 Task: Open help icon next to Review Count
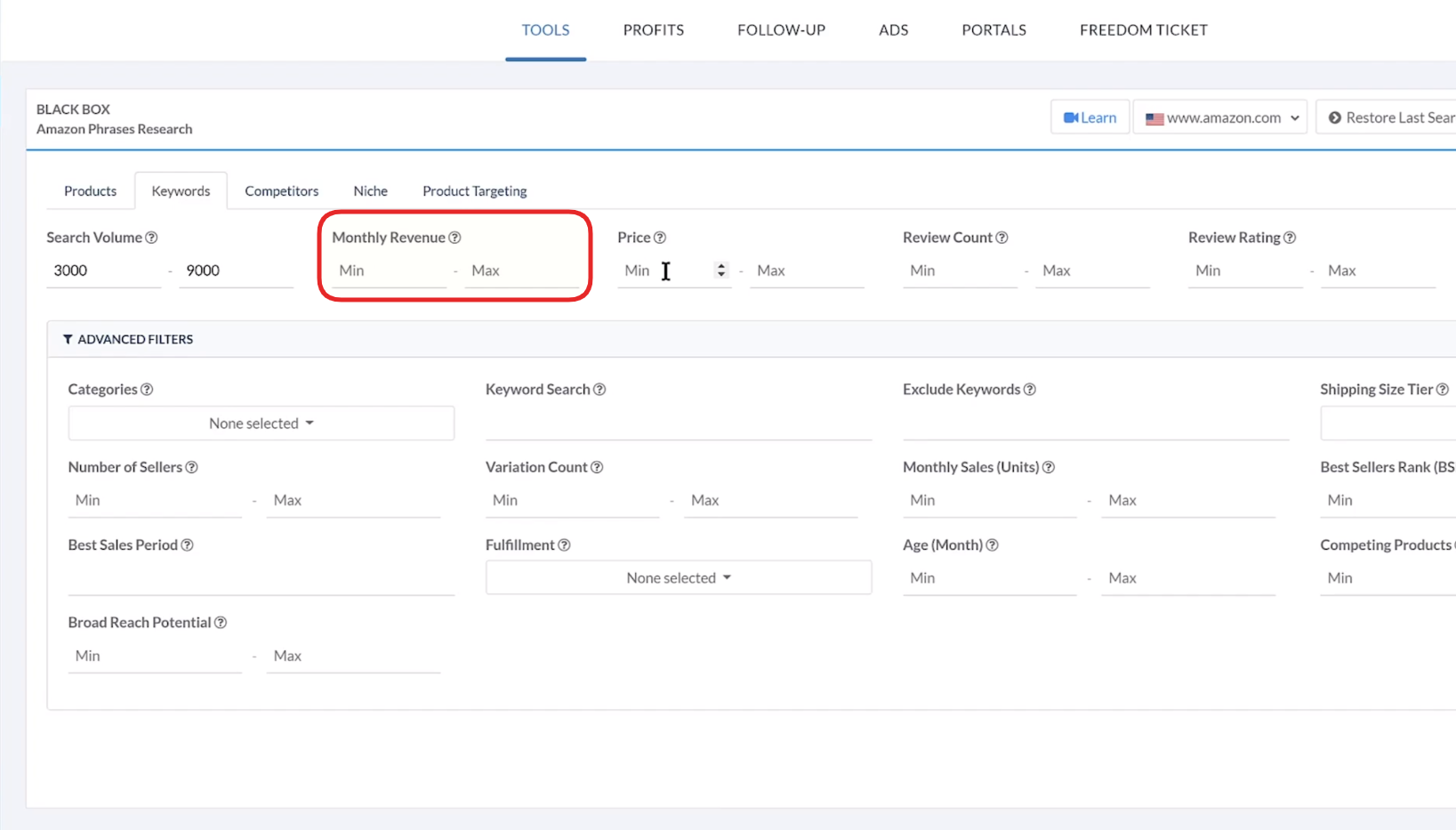[x=1002, y=238]
